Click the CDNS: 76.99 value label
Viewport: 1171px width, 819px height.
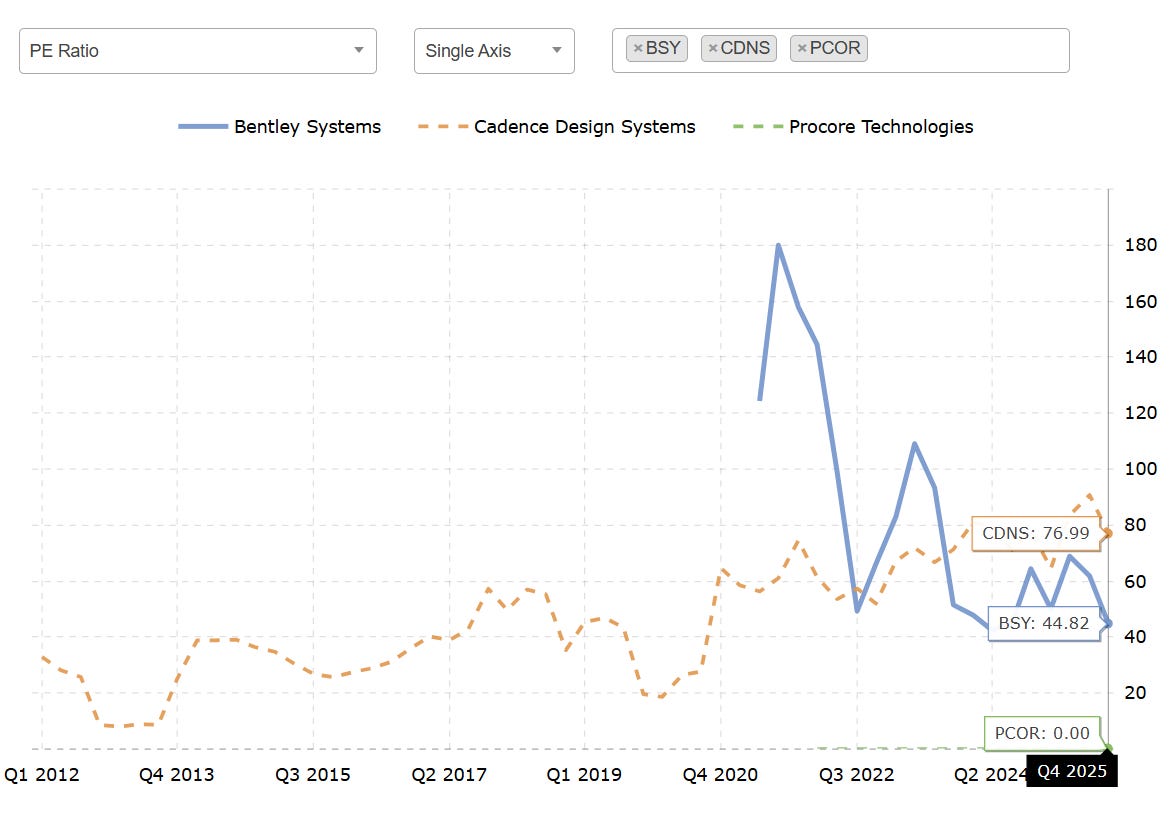pos(1036,533)
